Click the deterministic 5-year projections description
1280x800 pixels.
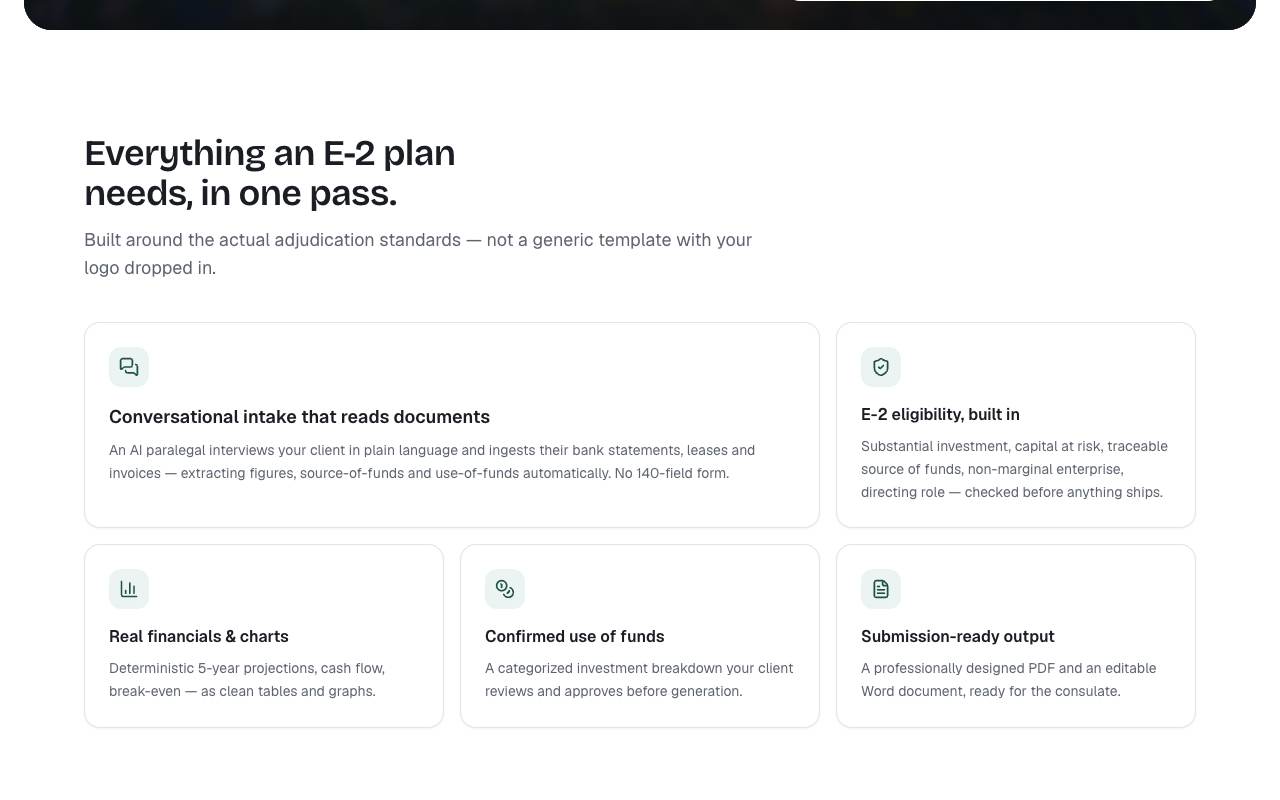coord(247,680)
